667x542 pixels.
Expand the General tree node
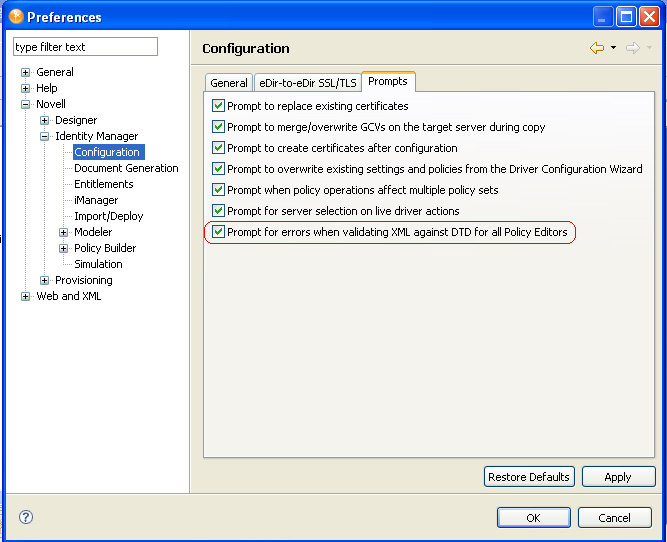(26, 72)
